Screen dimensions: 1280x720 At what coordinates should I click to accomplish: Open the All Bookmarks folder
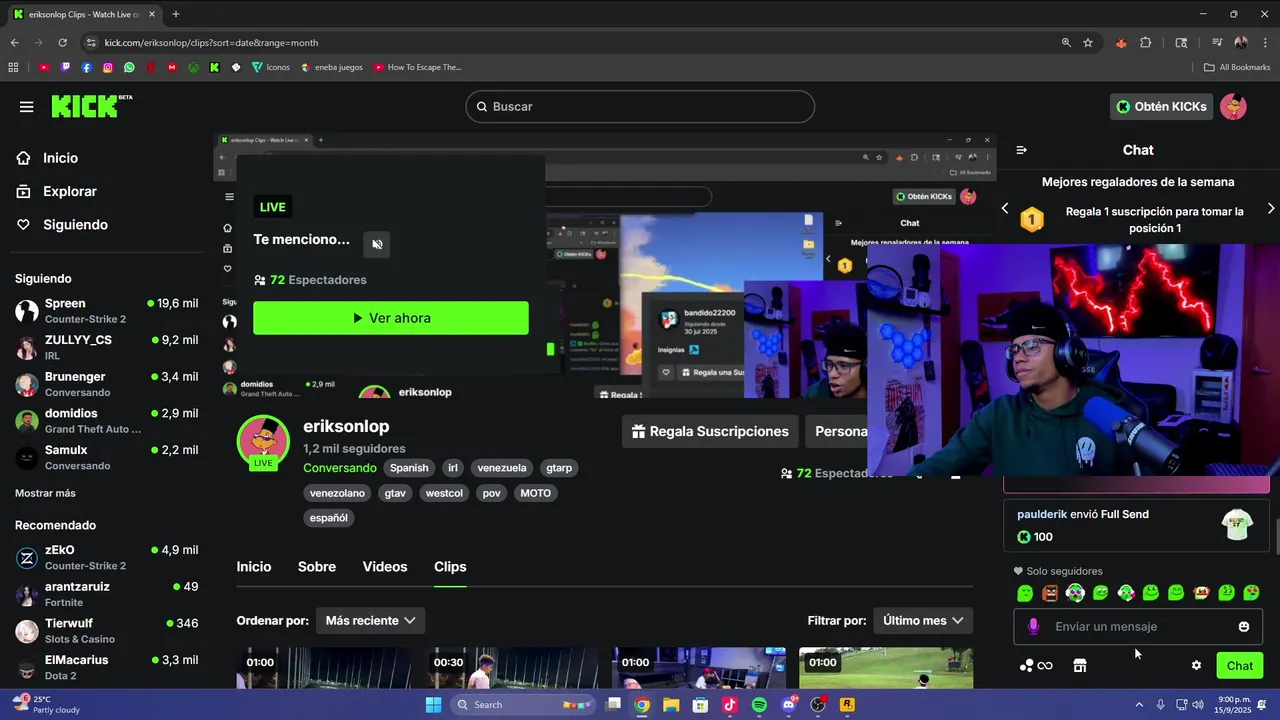1237,67
